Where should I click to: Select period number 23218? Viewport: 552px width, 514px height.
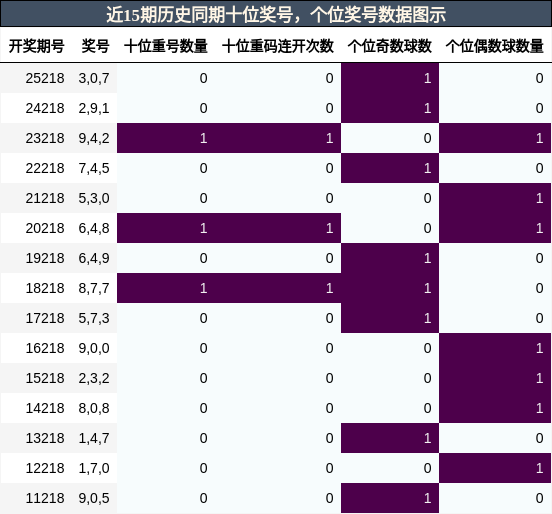(x=45, y=138)
